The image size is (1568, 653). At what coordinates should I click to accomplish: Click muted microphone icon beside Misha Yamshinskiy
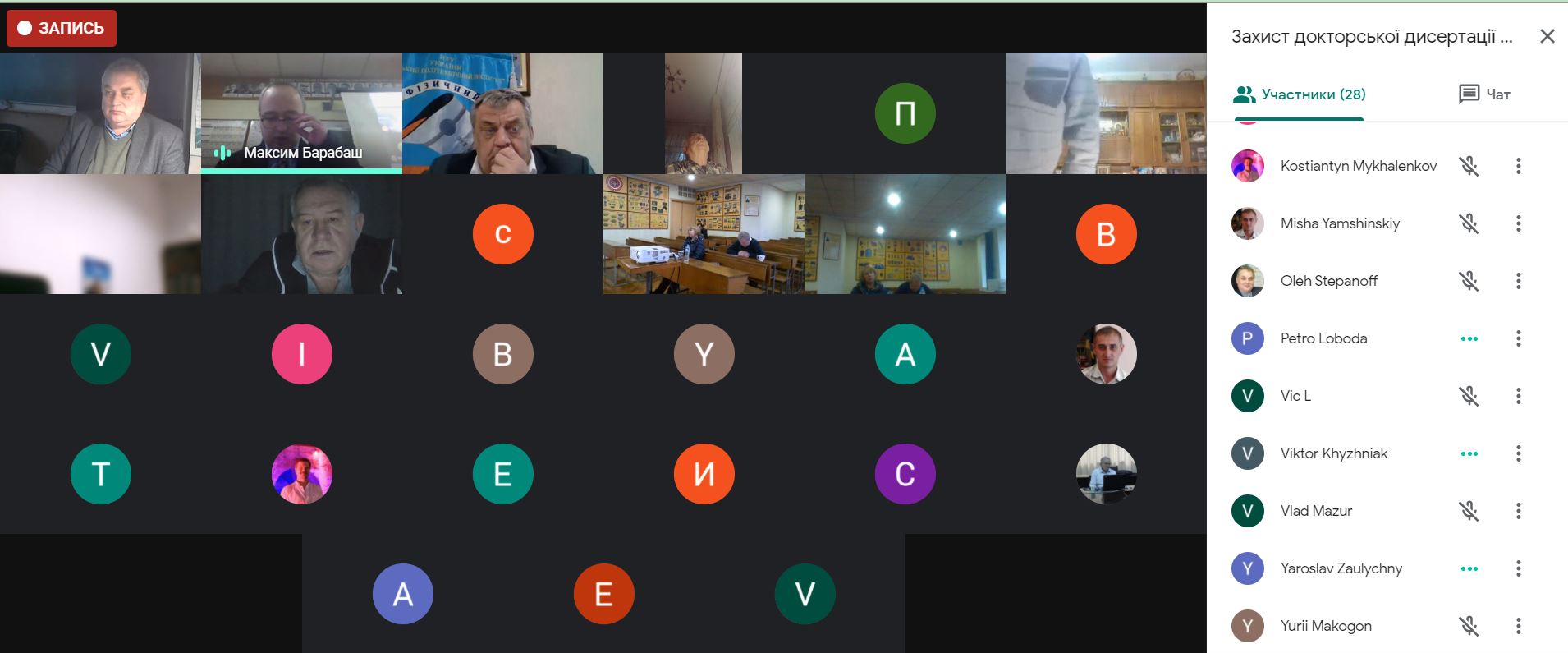coord(1469,223)
